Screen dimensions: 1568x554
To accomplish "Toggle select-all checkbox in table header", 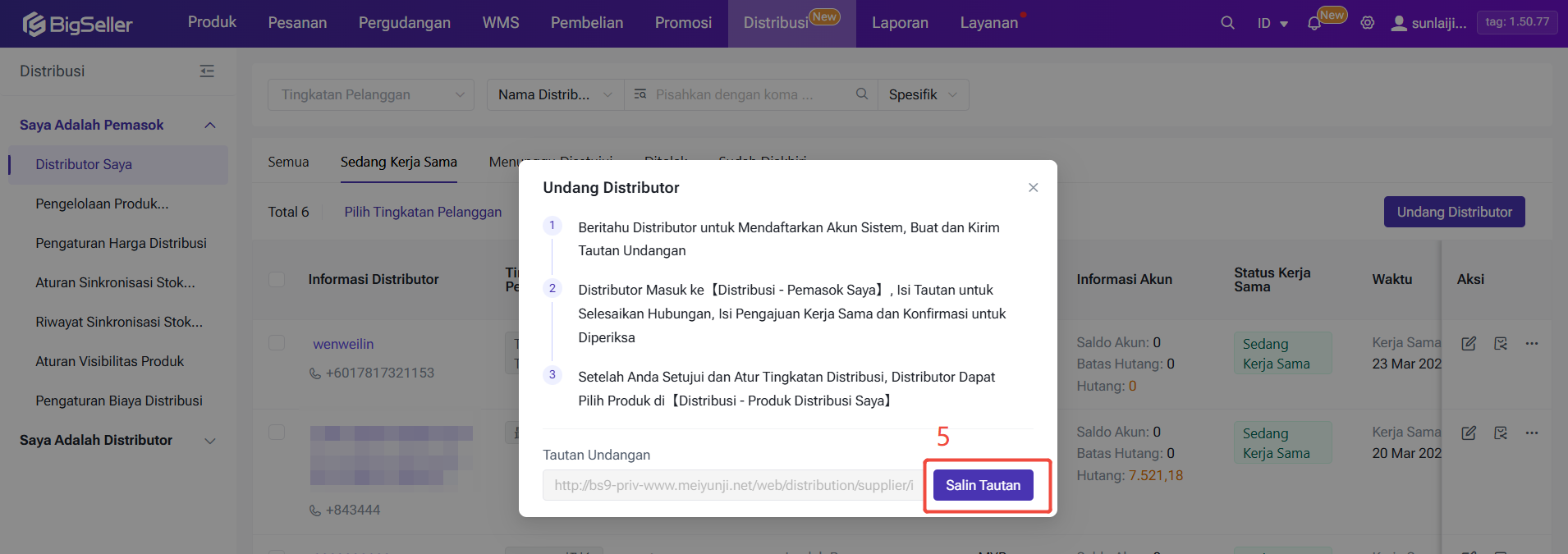I will (277, 279).
